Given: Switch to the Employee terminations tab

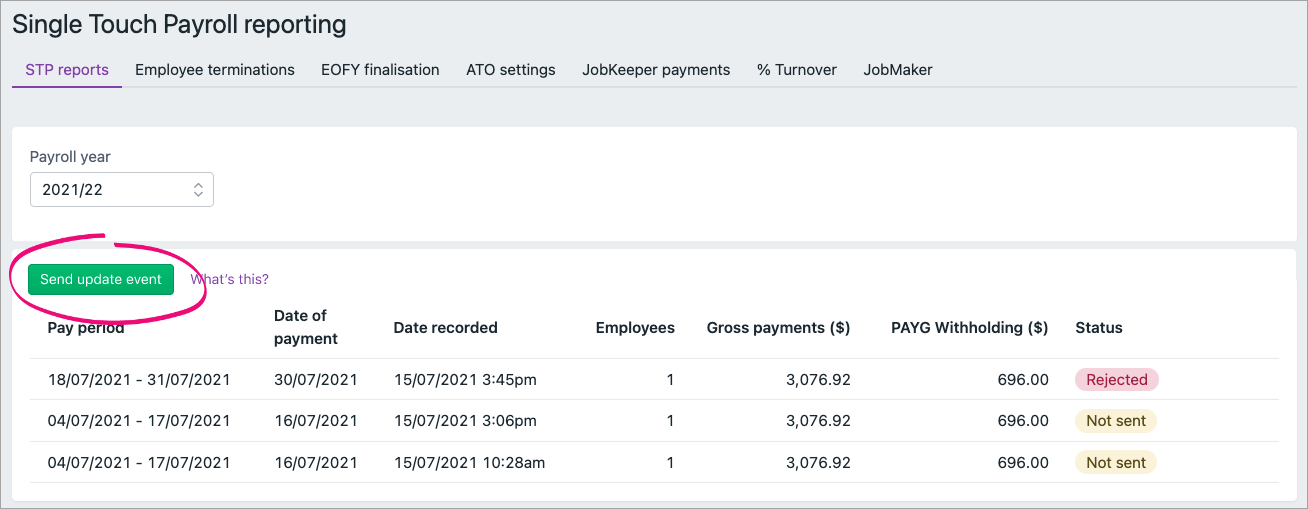Looking at the screenshot, I should (x=215, y=70).
